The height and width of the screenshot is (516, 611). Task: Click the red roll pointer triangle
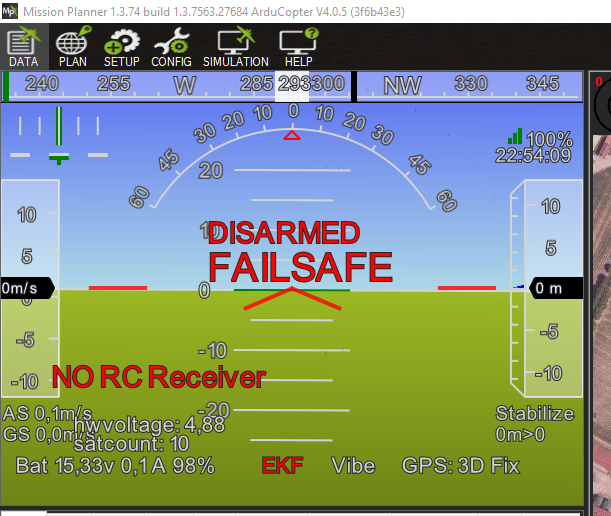(292, 135)
